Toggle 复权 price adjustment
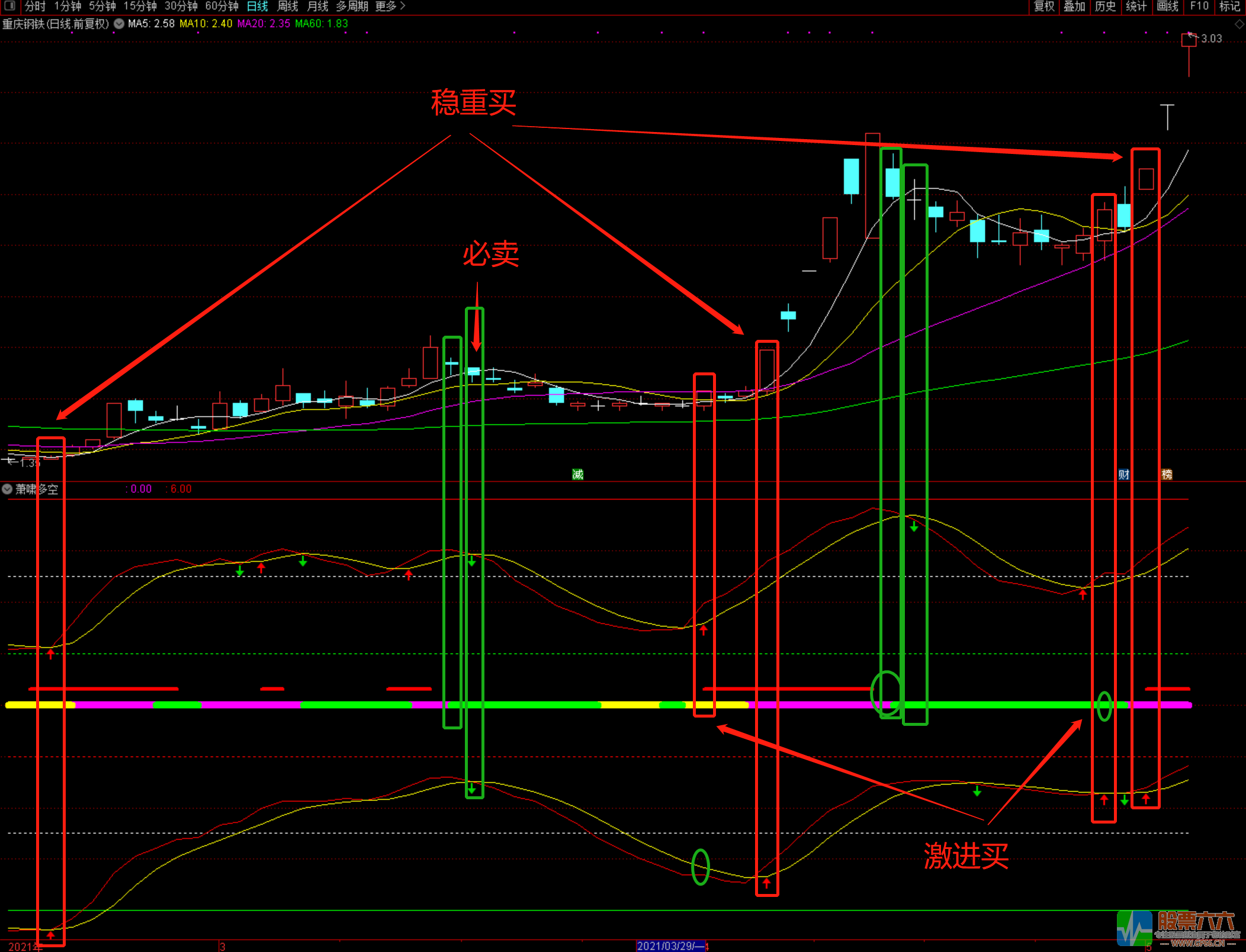Viewport: 1246px width, 952px height. pyautogui.click(x=1044, y=7)
